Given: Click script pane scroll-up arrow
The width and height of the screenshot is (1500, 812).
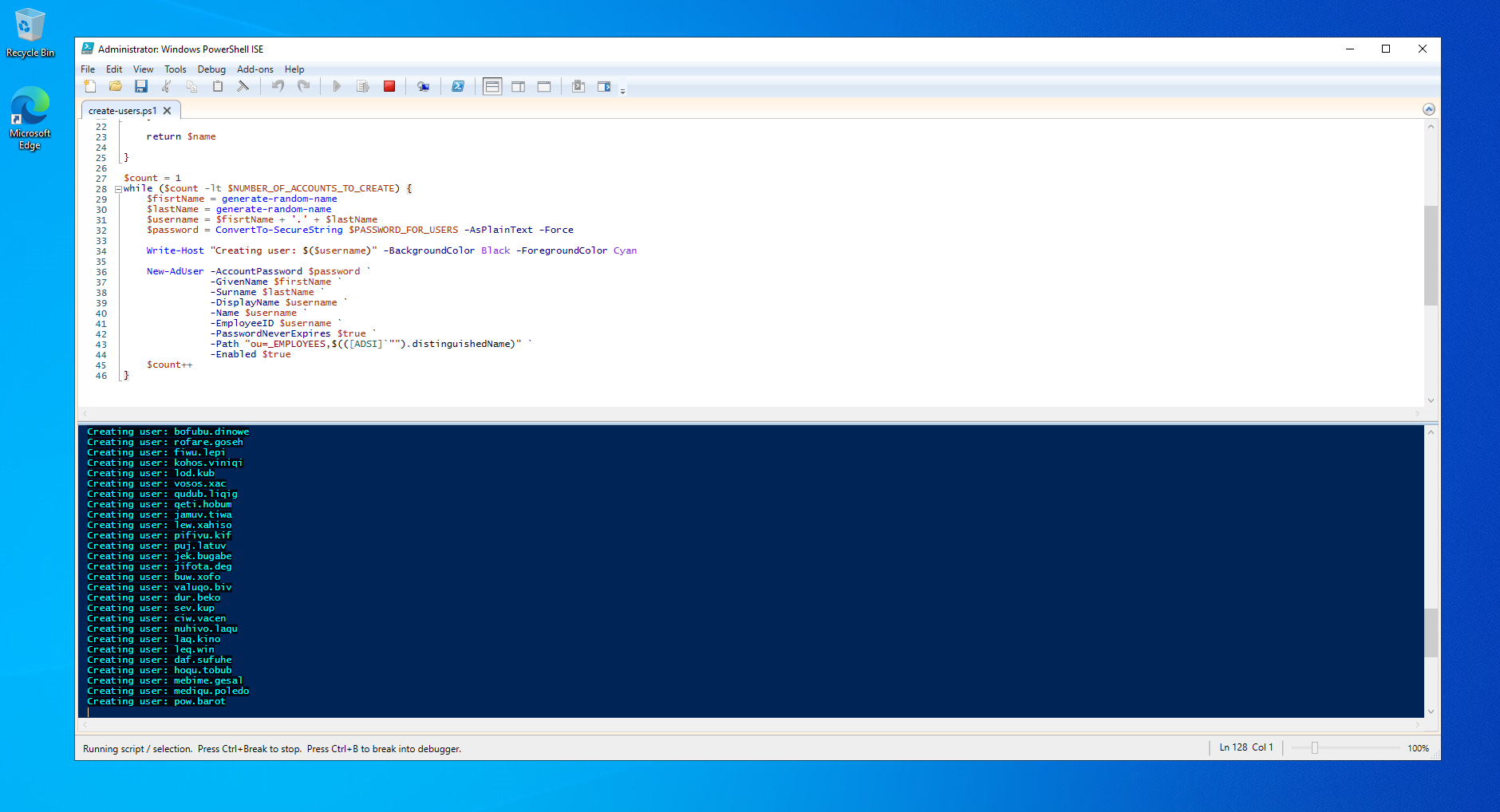Looking at the screenshot, I should pyautogui.click(x=1431, y=126).
